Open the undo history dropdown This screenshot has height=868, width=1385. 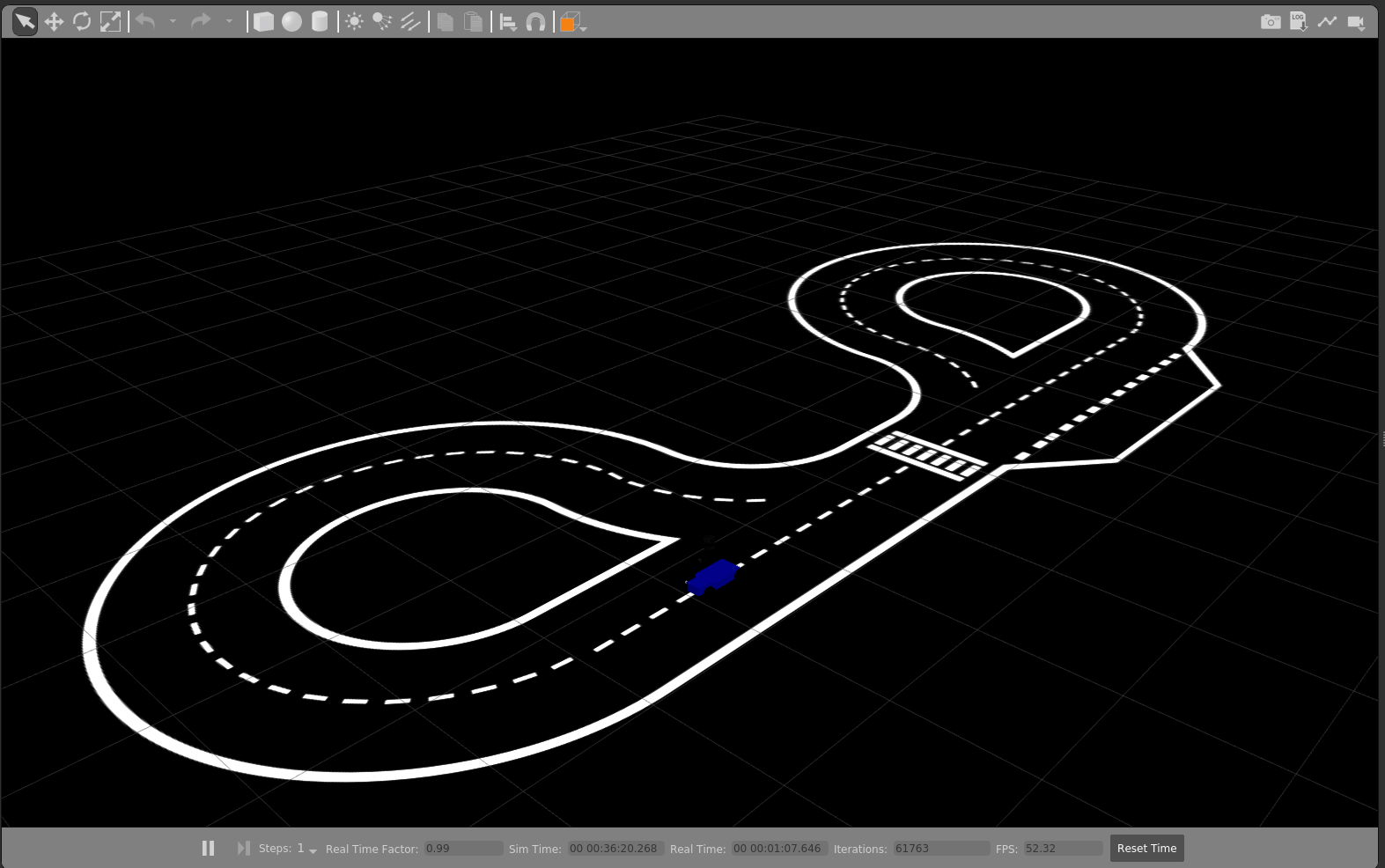tap(173, 22)
